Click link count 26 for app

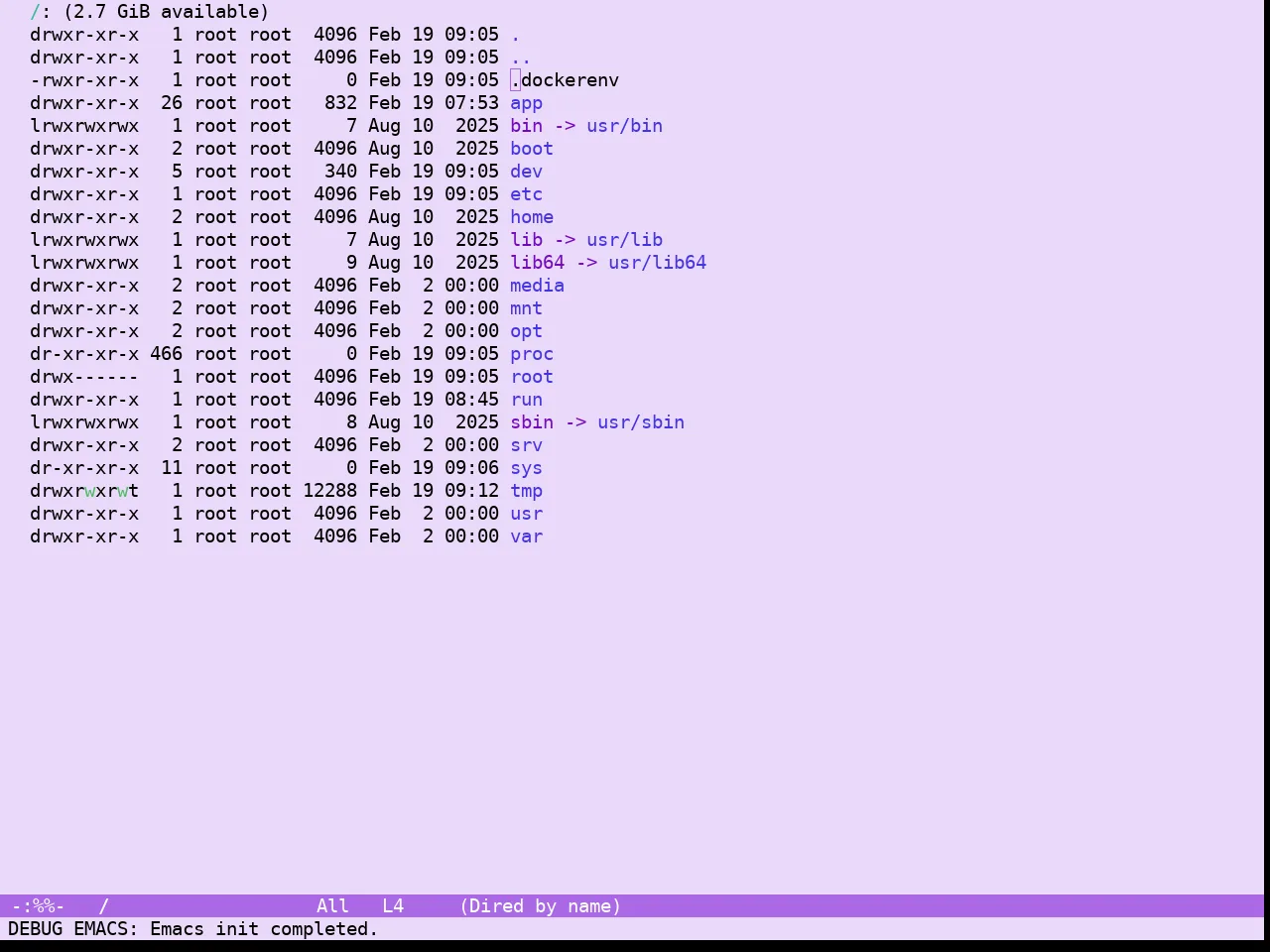tap(172, 103)
